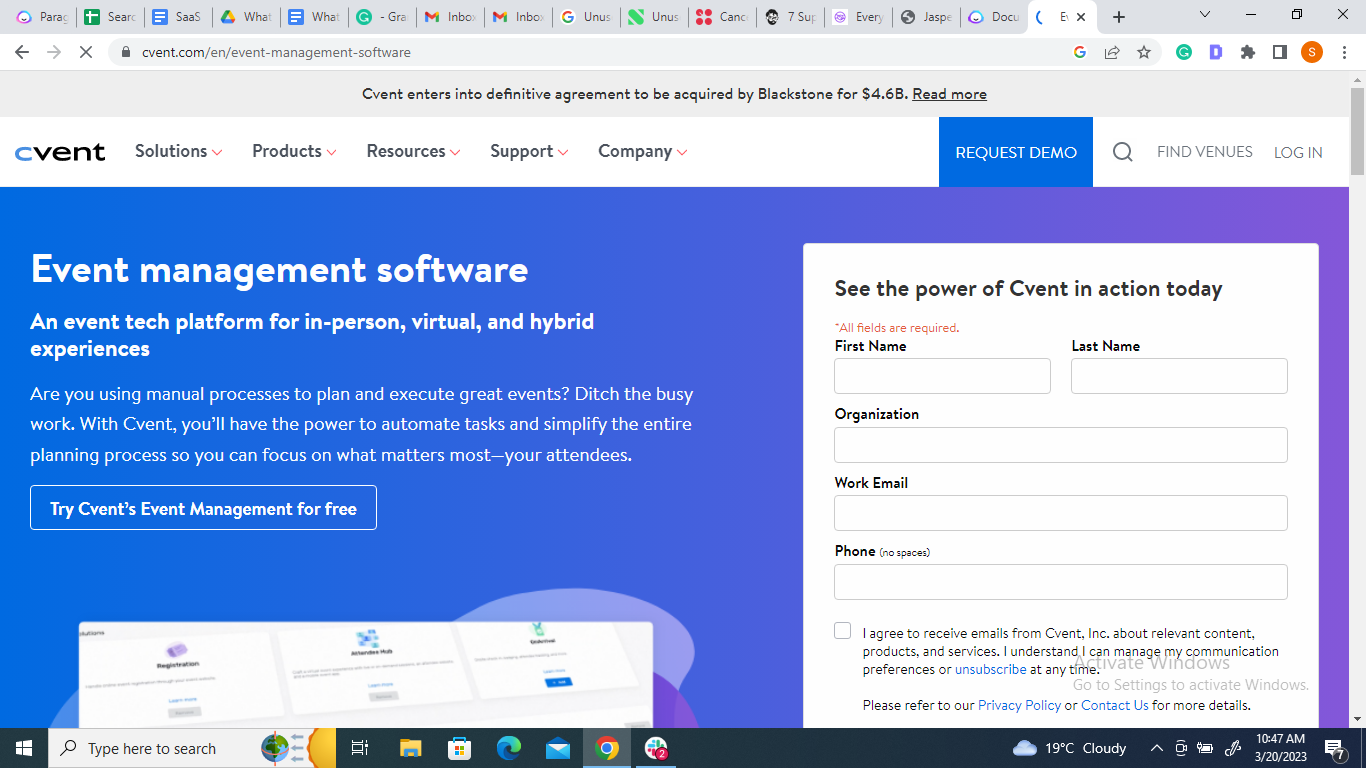Click the Phone input field

1061,582
